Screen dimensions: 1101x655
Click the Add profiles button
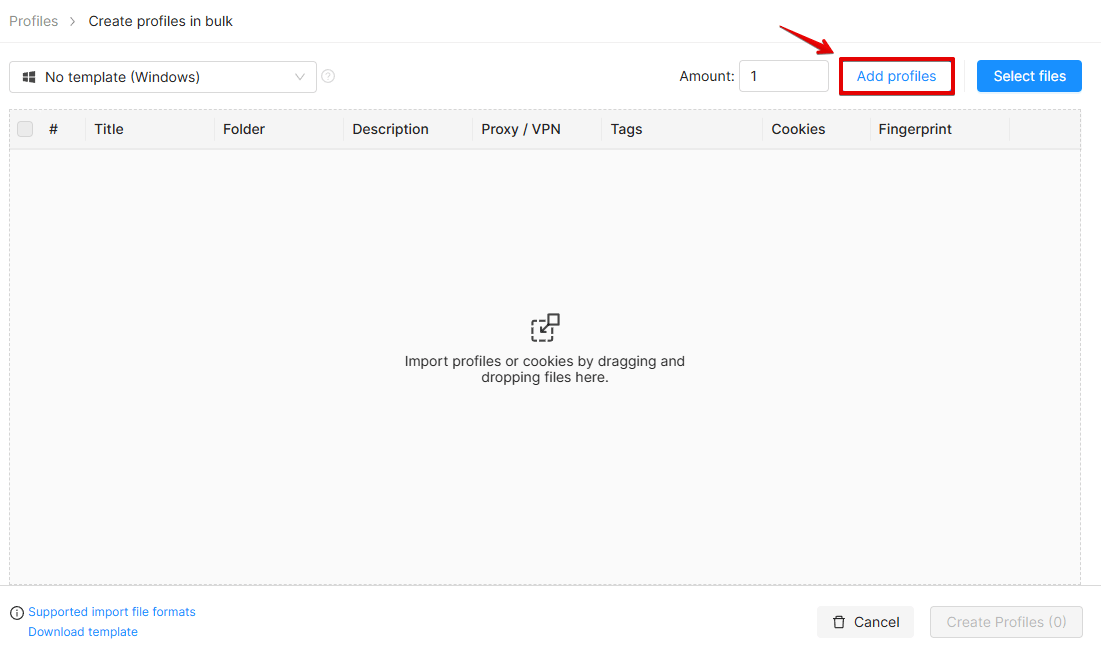[x=897, y=77]
